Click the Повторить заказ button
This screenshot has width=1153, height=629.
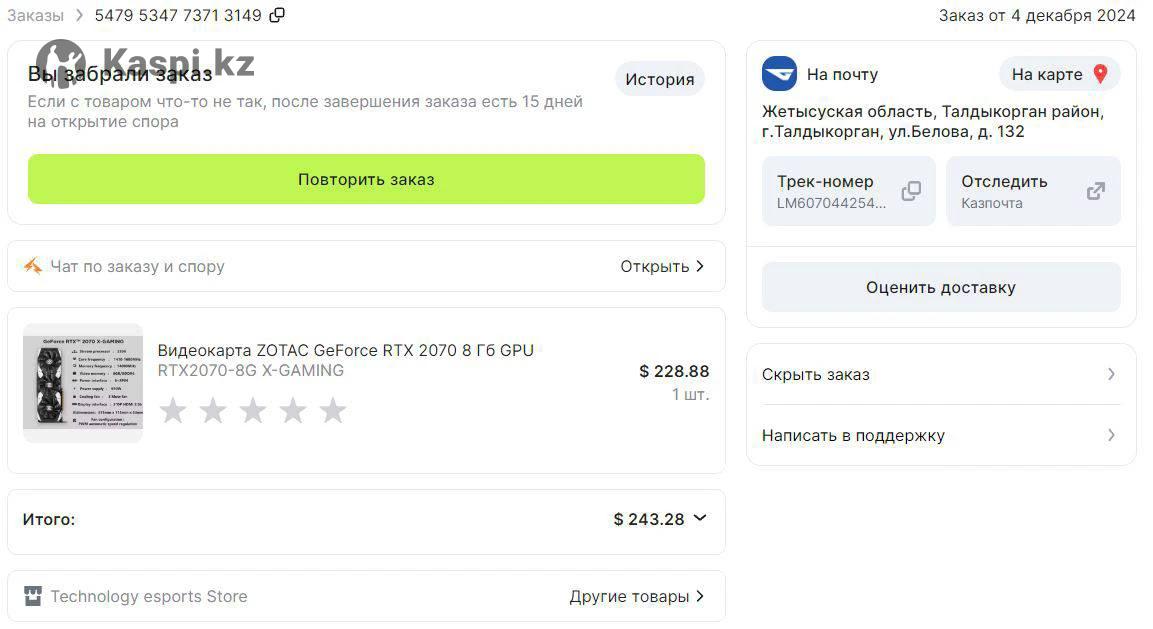366,179
